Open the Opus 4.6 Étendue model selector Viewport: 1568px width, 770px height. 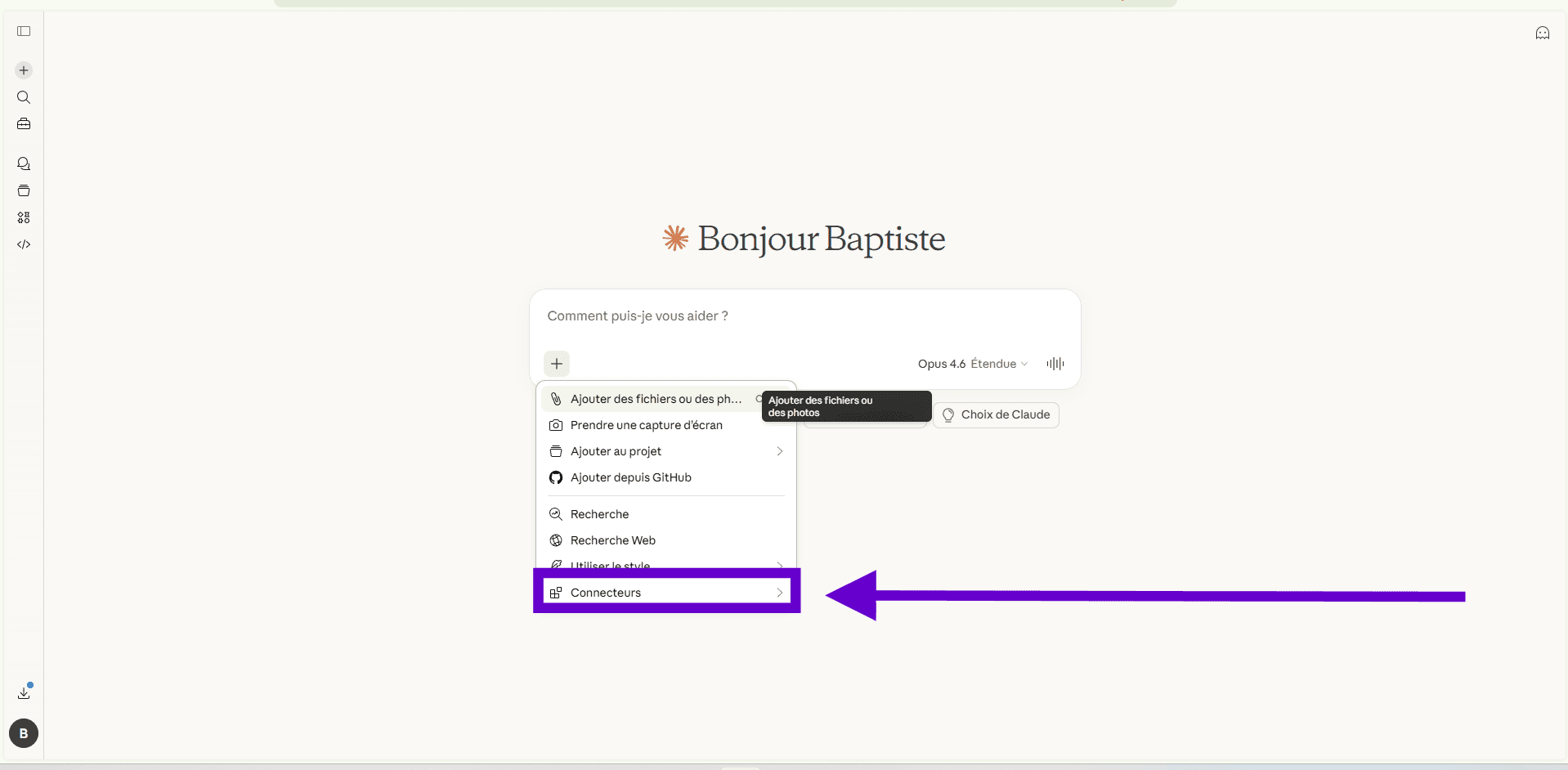click(x=973, y=364)
